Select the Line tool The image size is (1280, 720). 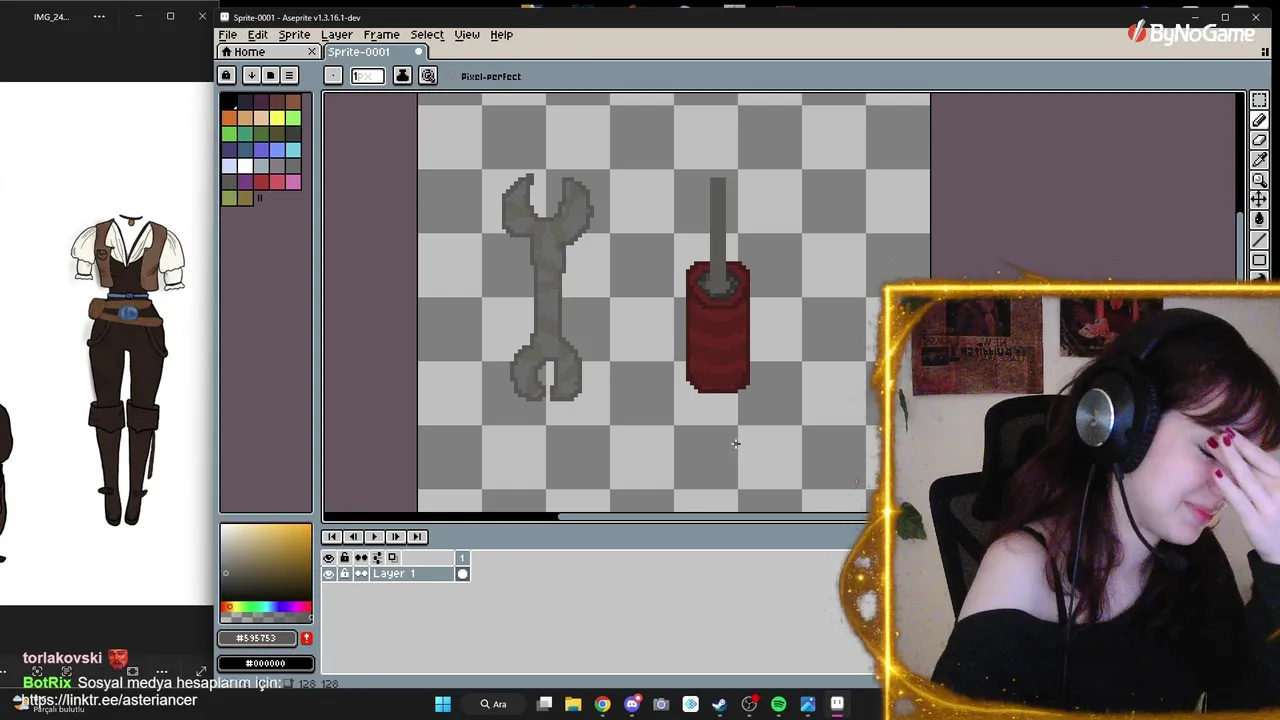[1259, 240]
